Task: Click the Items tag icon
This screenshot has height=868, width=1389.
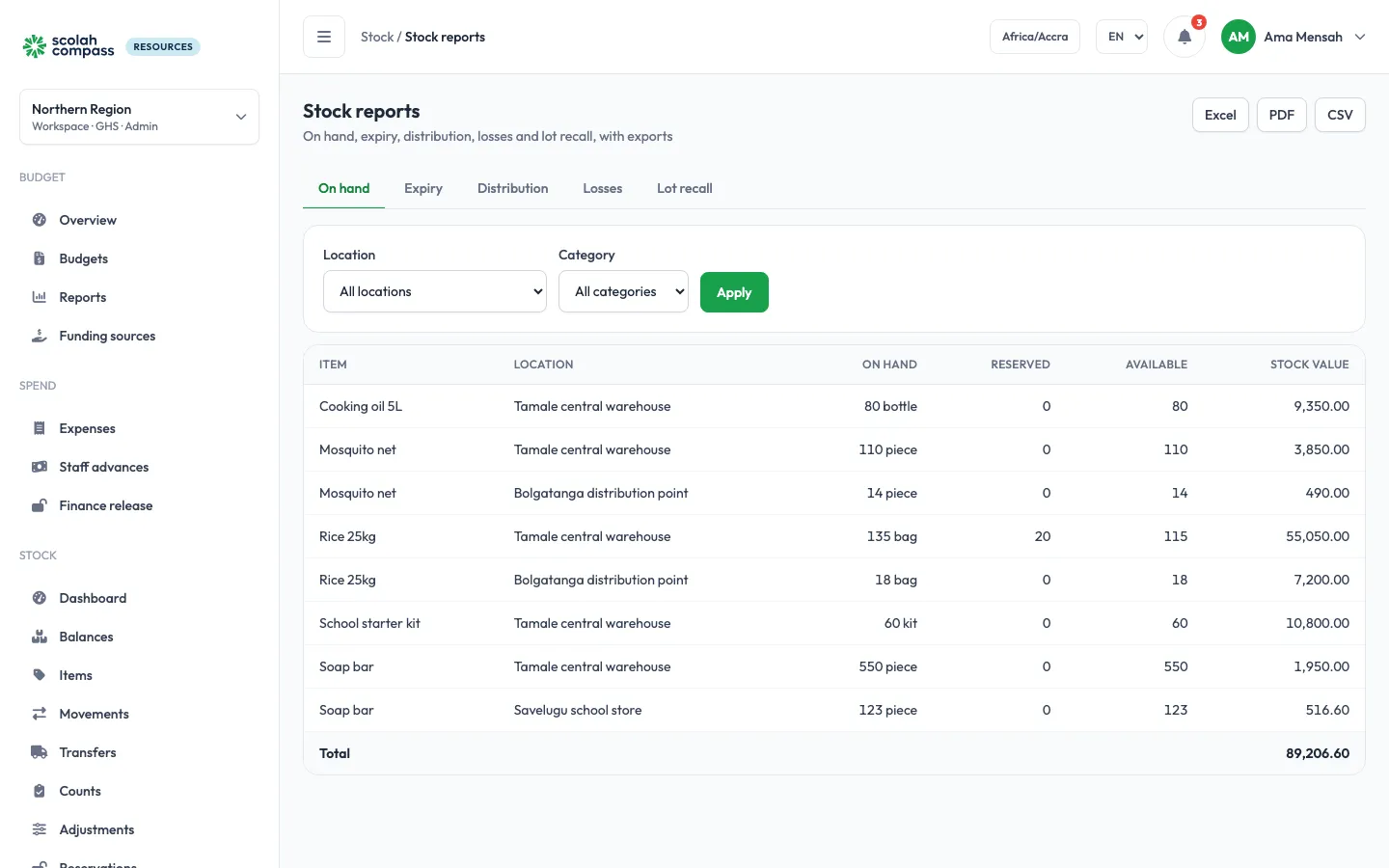Action: [x=40, y=675]
